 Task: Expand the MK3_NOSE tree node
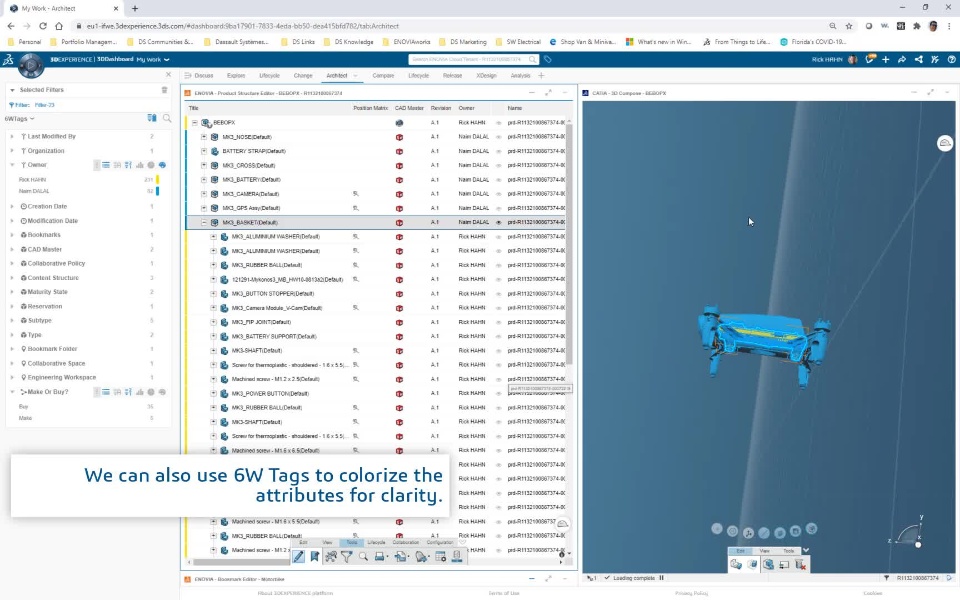point(204,137)
